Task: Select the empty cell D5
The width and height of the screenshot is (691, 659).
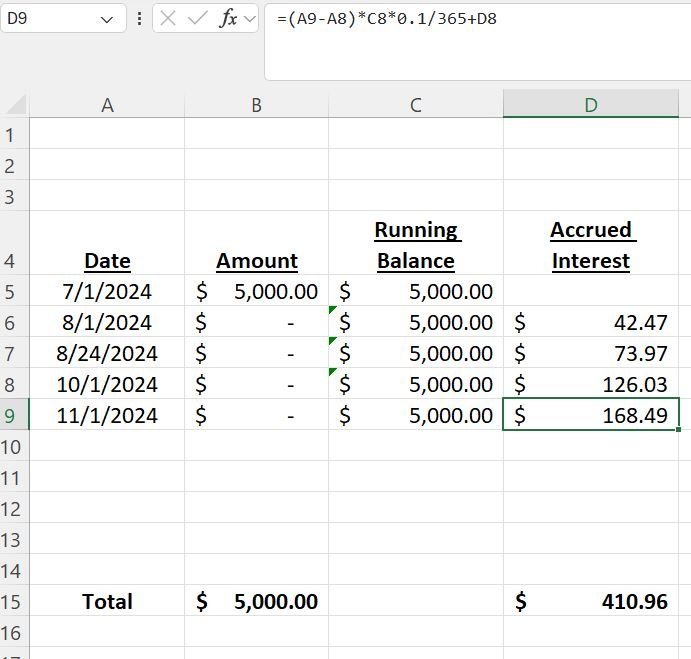Action: 591,290
